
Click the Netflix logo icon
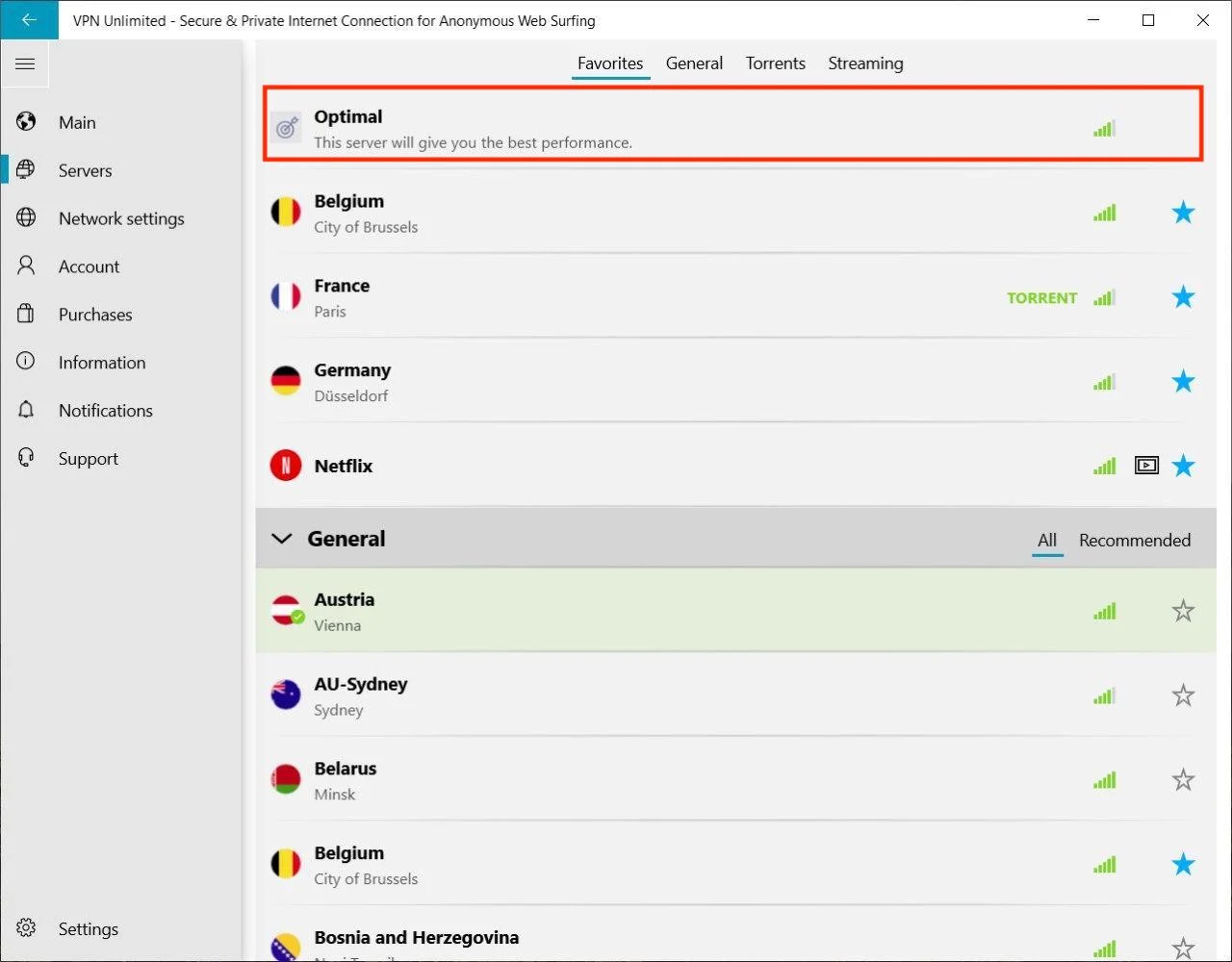(286, 467)
